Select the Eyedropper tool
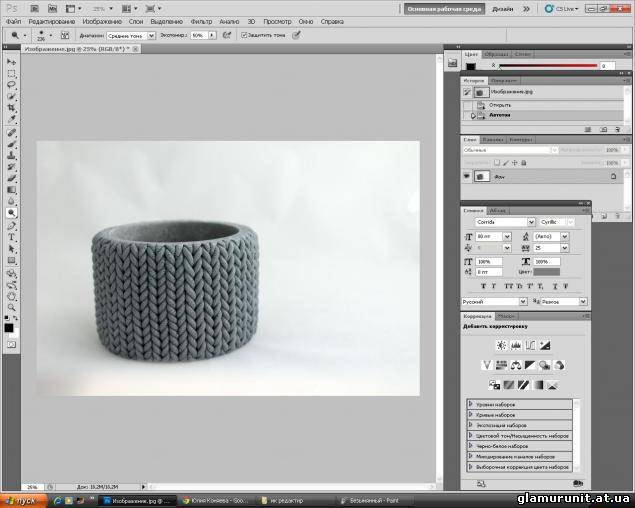The width and height of the screenshot is (635, 508). pyautogui.click(x=11, y=120)
